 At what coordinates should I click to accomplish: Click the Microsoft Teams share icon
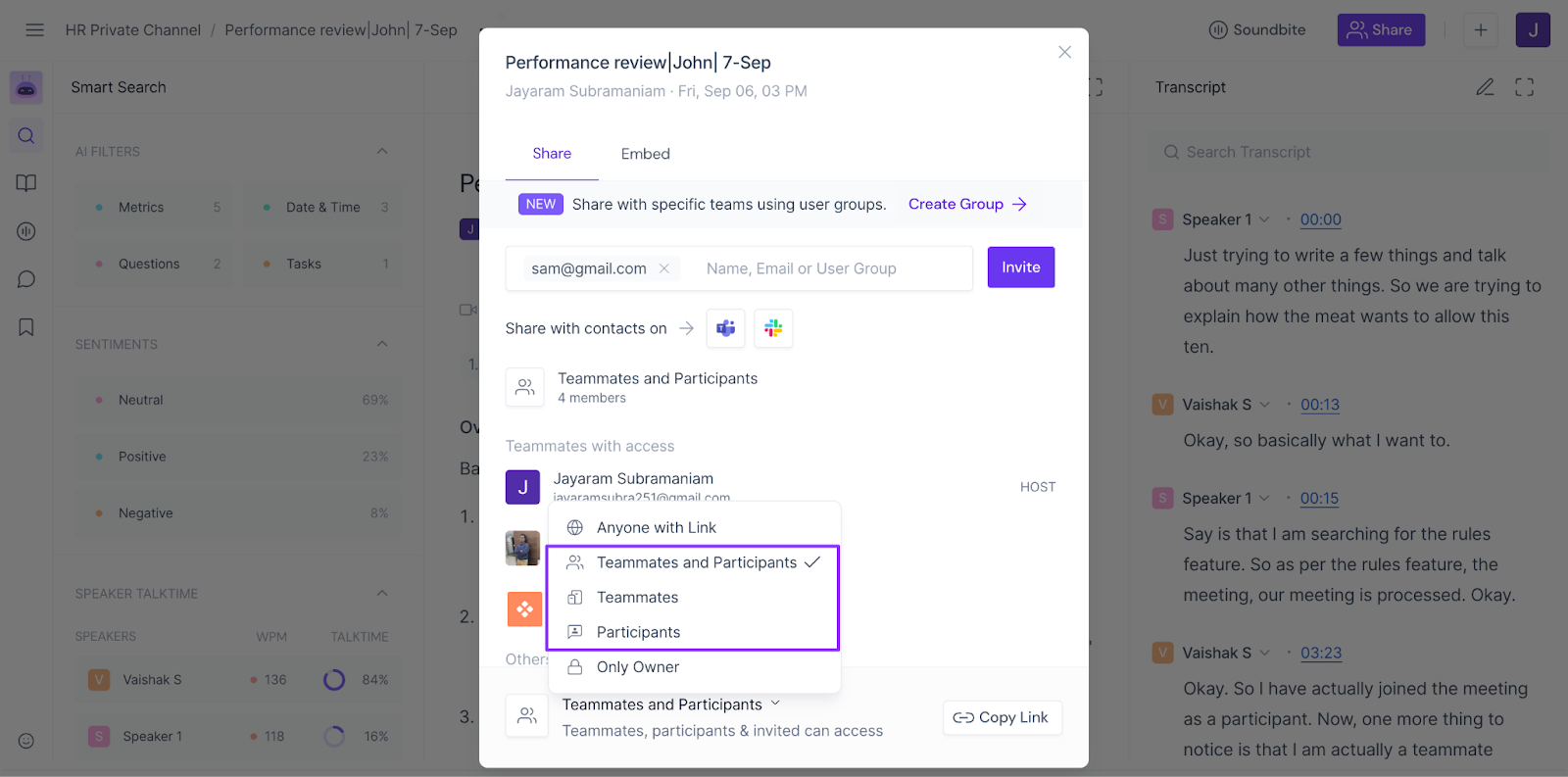(725, 328)
